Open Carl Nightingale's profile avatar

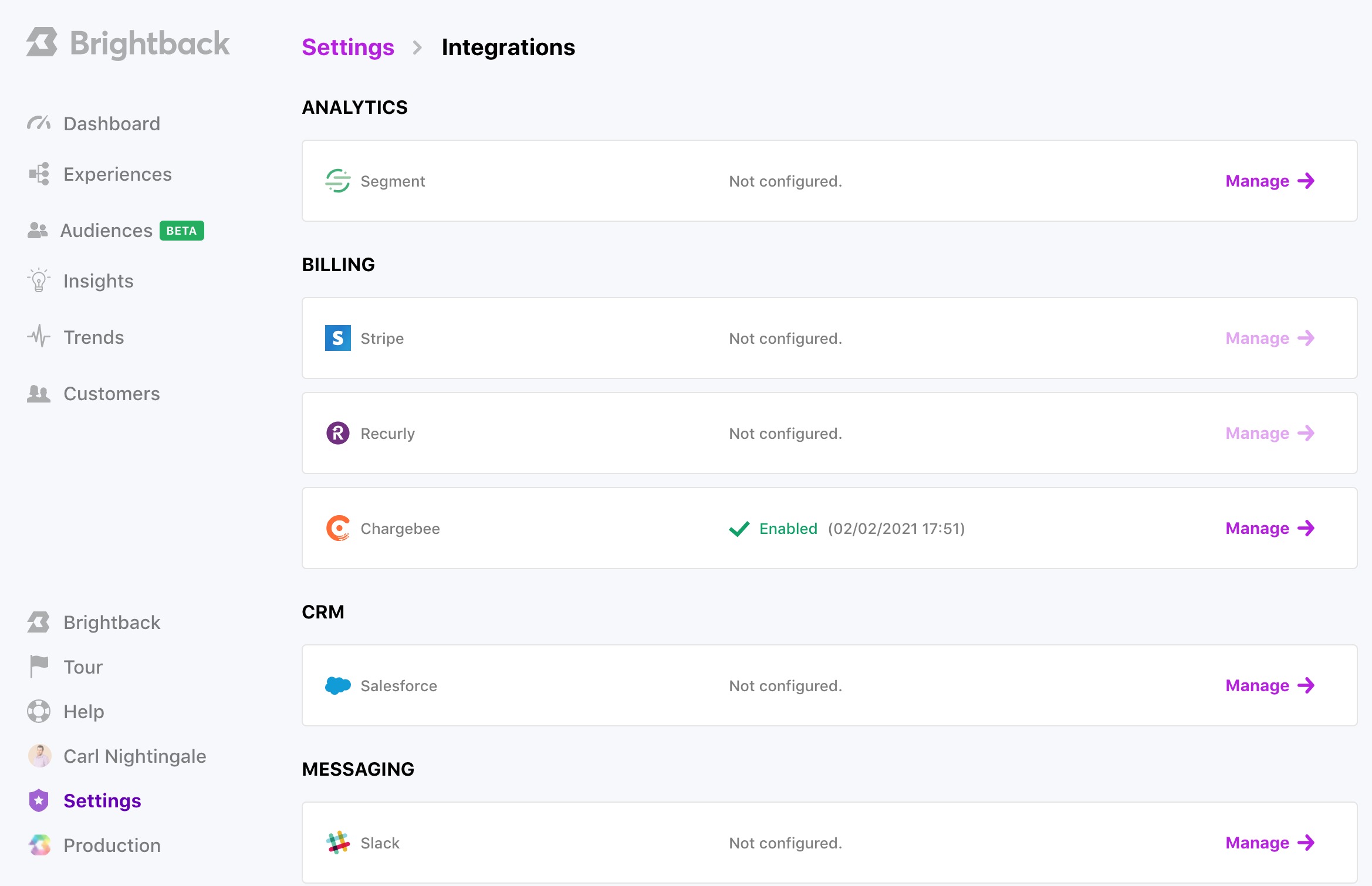39,756
